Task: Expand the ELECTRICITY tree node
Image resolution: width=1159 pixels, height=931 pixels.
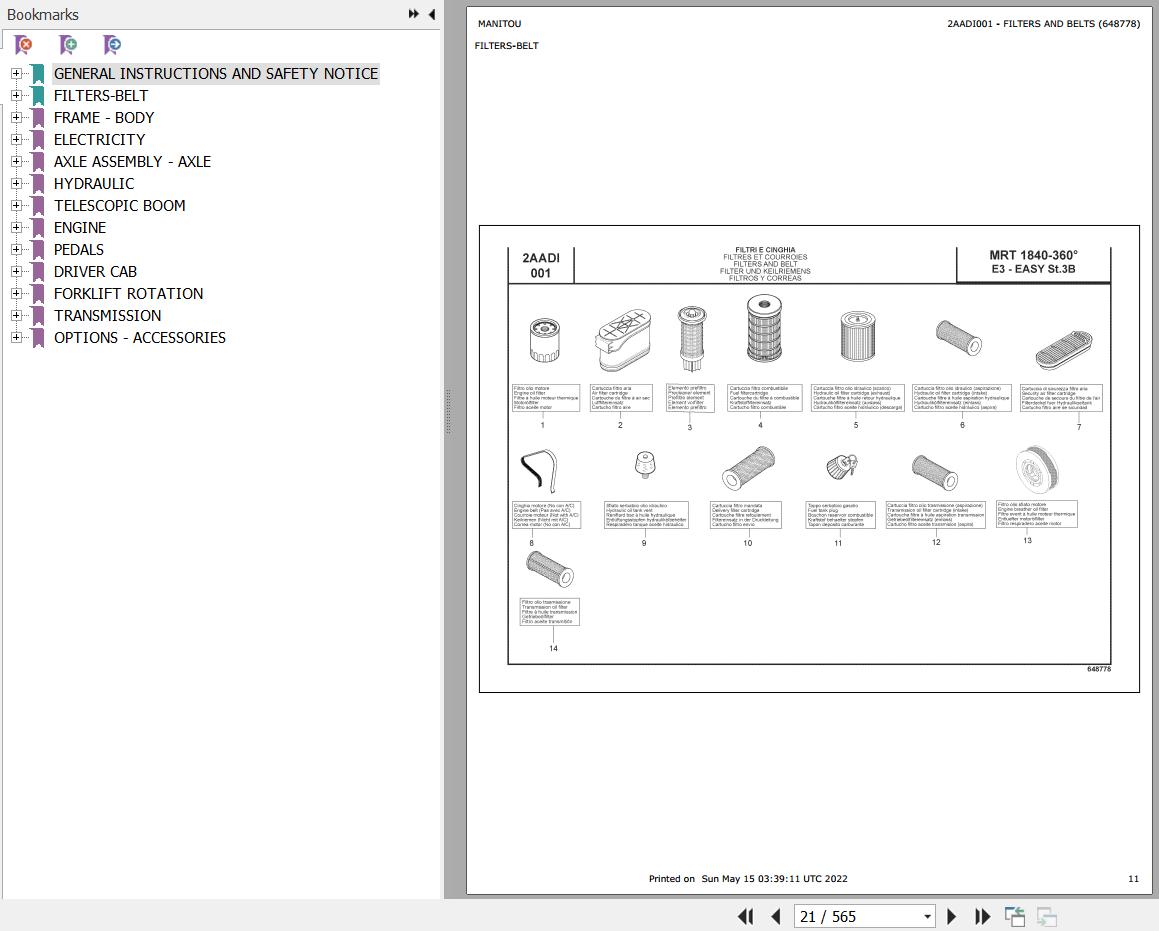Action: pyautogui.click(x=16, y=140)
